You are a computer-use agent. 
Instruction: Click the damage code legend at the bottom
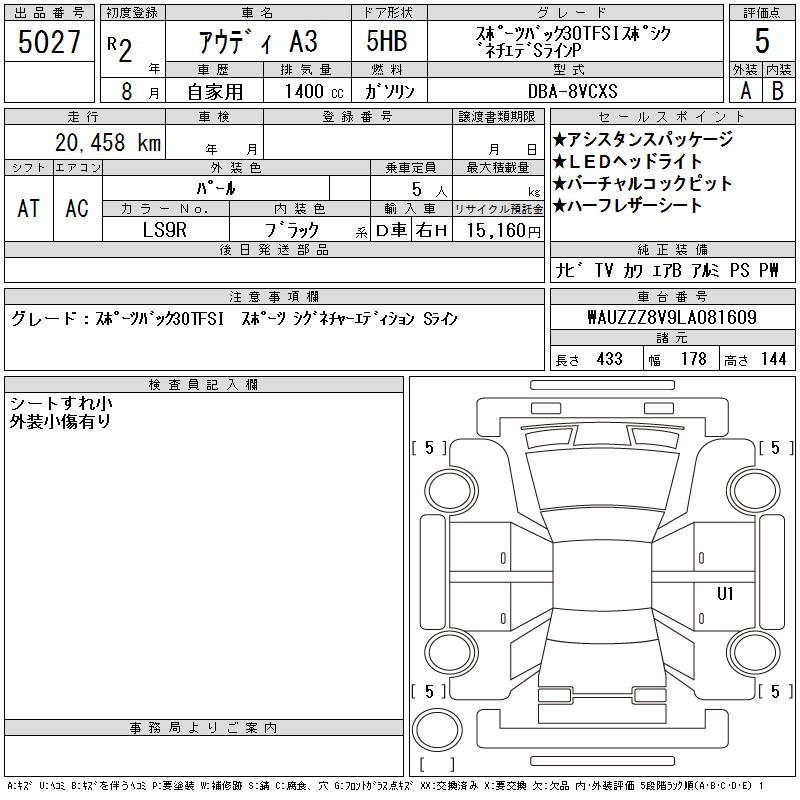point(386,786)
